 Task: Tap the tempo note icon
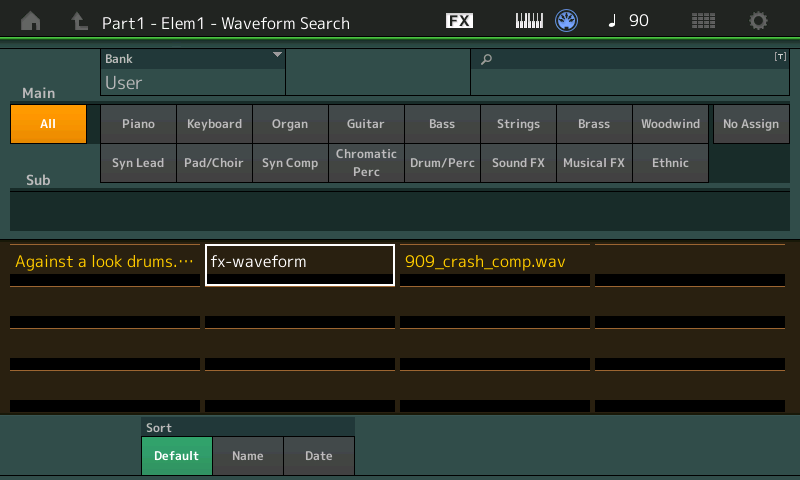point(612,21)
